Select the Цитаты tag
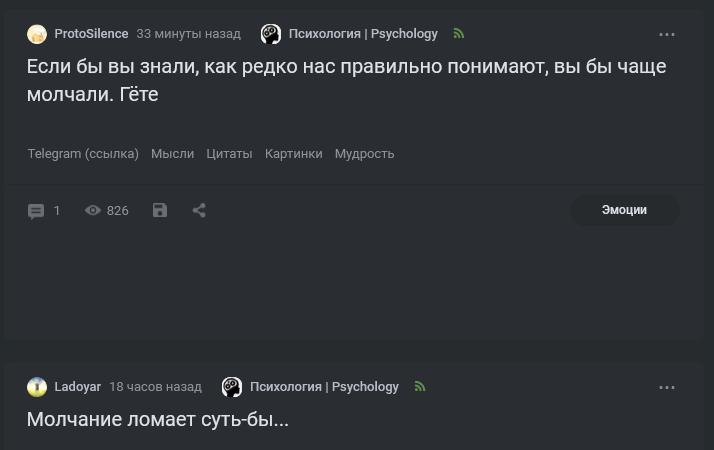This screenshot has width=714, height=450. (x=229, y=154)
